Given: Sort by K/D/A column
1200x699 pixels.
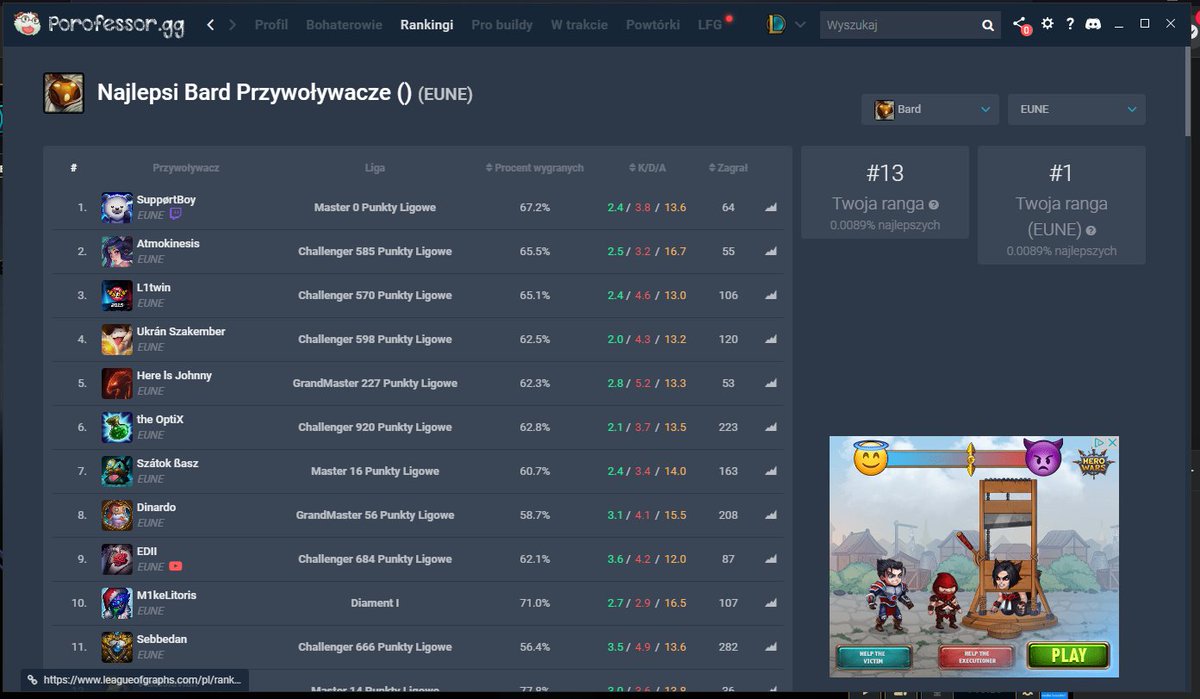Looking at the screenshot, I should click(x=647, y=168).
